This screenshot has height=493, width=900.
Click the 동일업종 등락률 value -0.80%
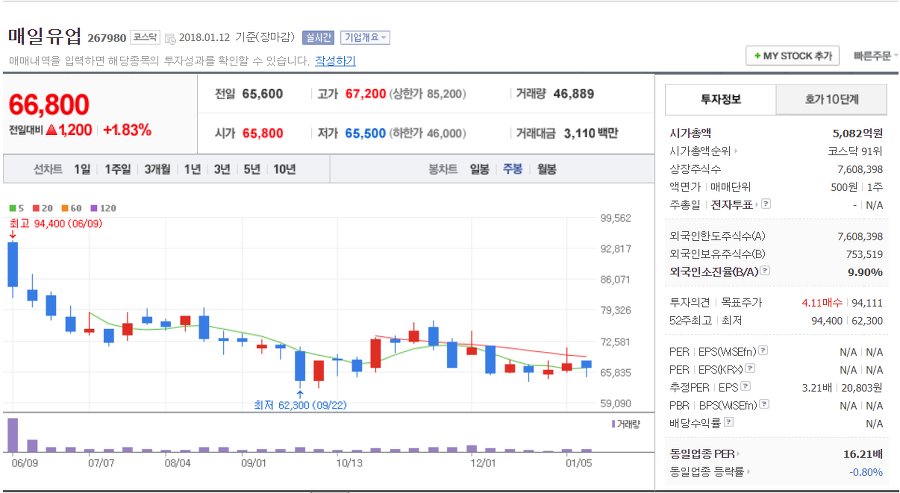tap(866, 472)
